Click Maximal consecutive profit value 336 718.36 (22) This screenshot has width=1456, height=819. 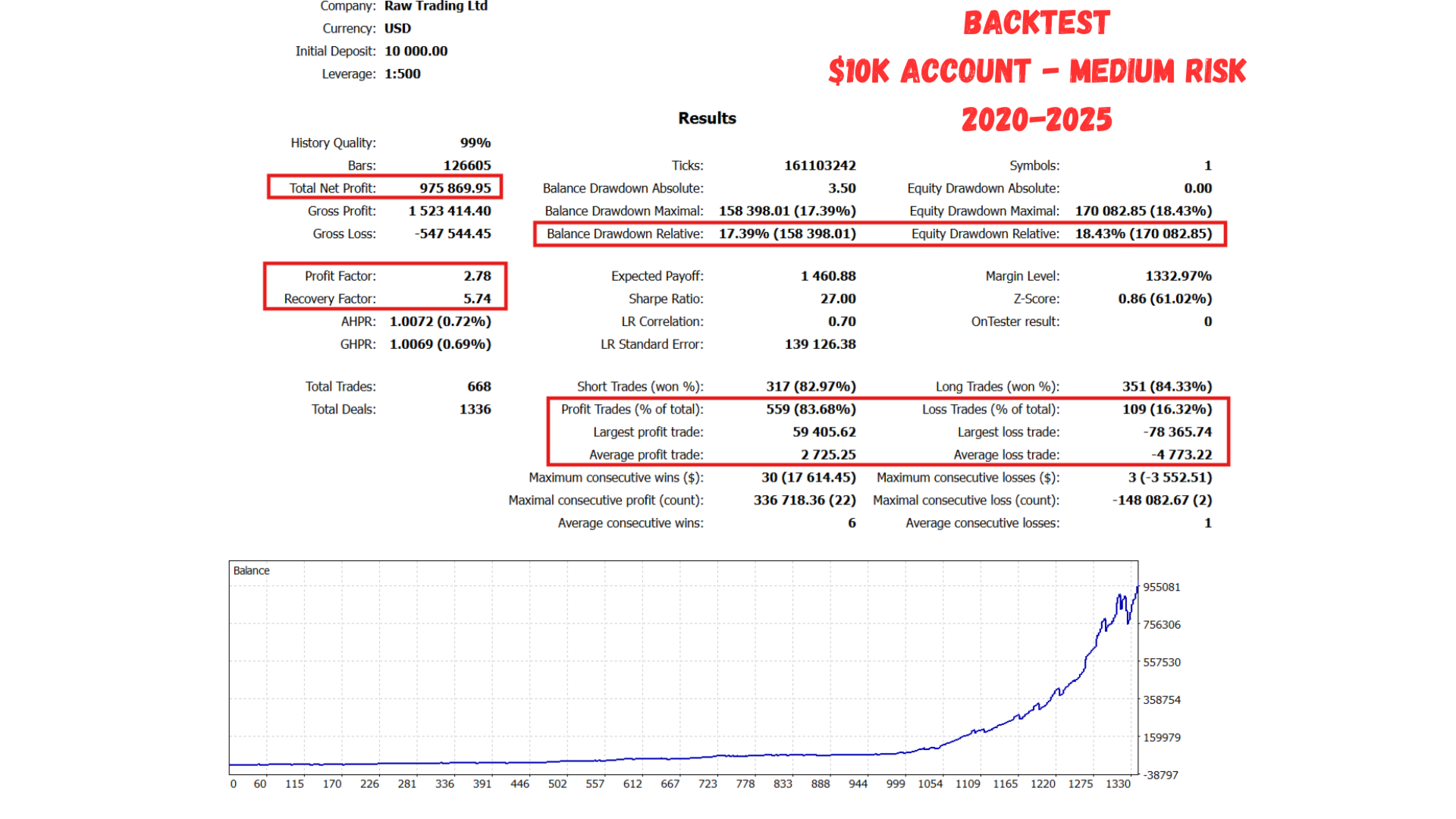tap(805, 500)
